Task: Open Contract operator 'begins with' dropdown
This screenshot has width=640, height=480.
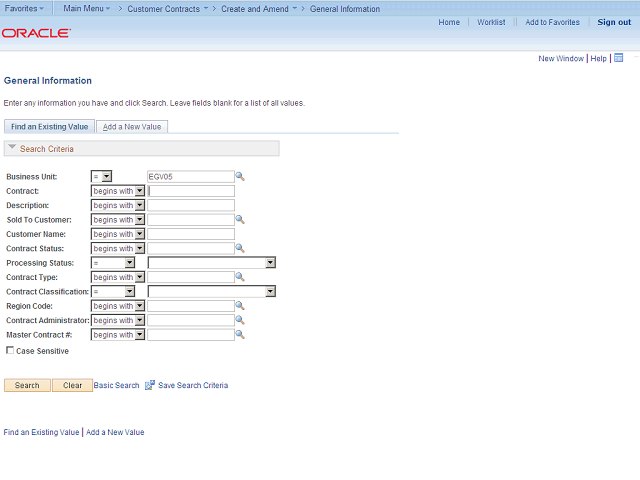Action: pos(118,191)
